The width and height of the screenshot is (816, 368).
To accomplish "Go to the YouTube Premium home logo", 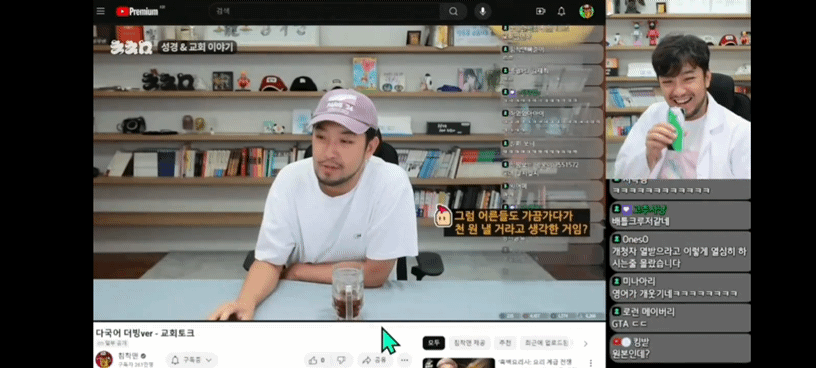I will coord(138,11).
